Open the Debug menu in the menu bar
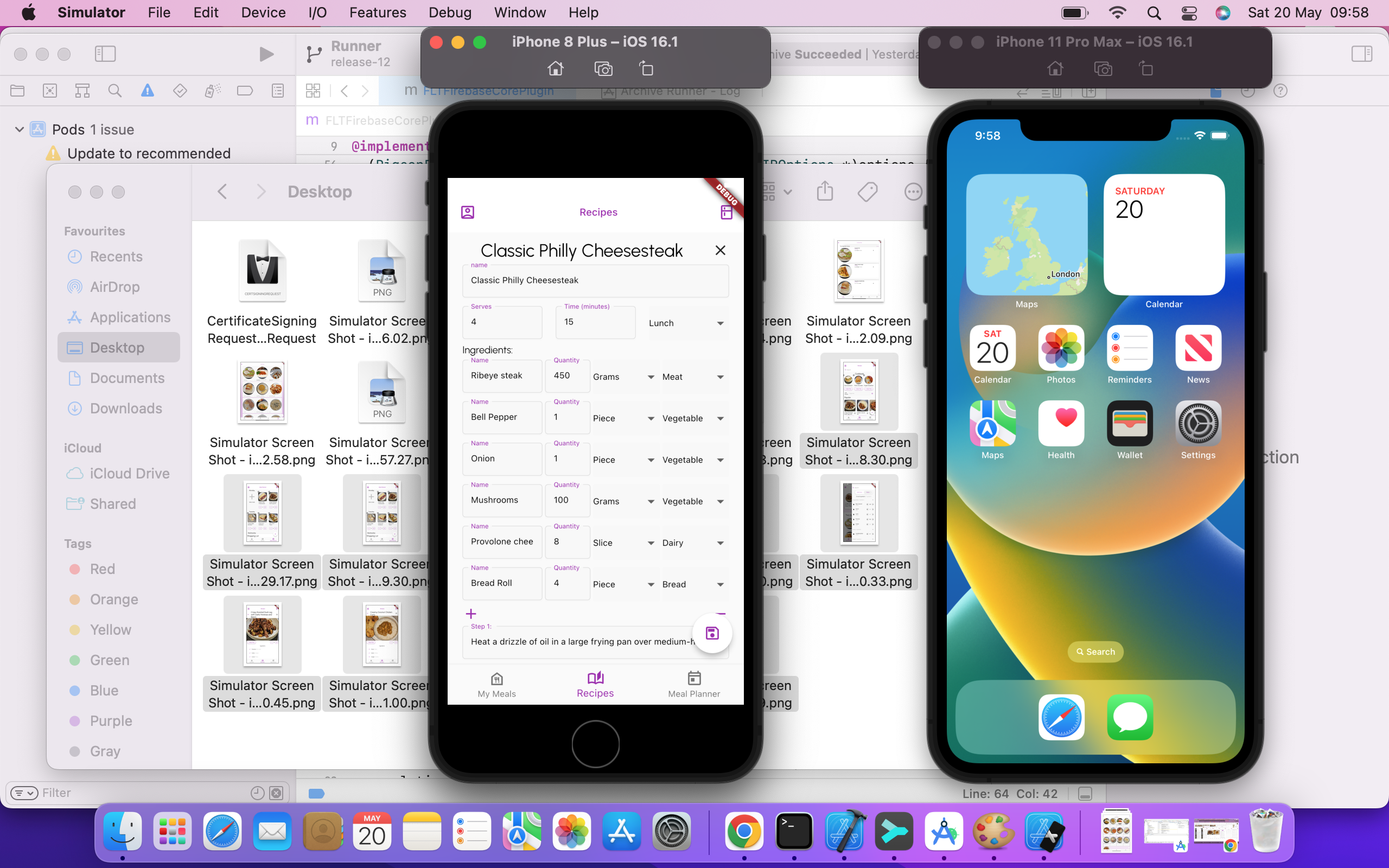1389x868 pixels. (x=449, y=12)
